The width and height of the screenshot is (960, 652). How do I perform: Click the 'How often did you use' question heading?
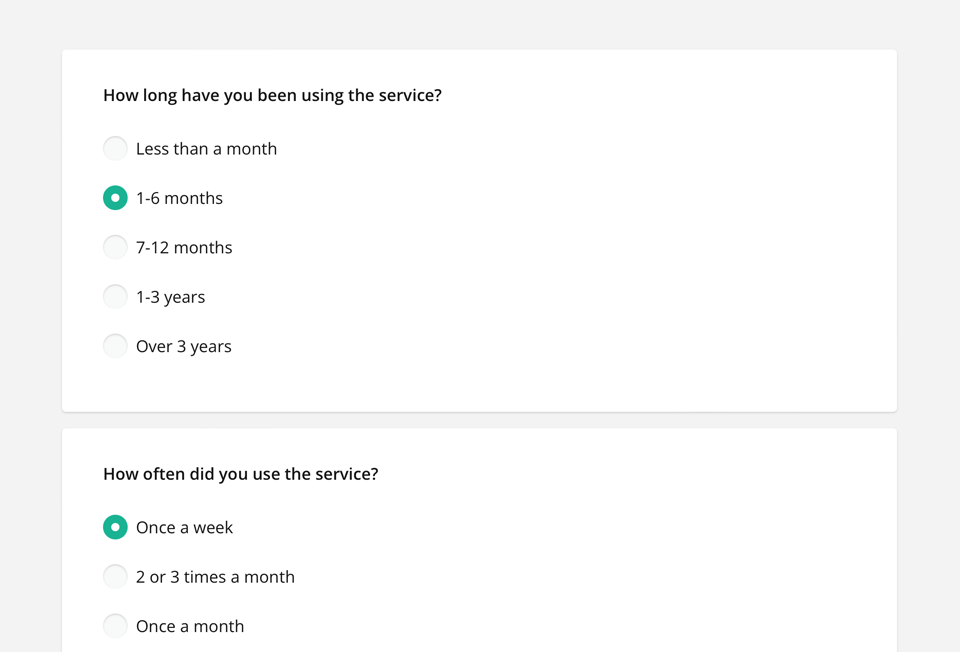[x=240, y=474]
